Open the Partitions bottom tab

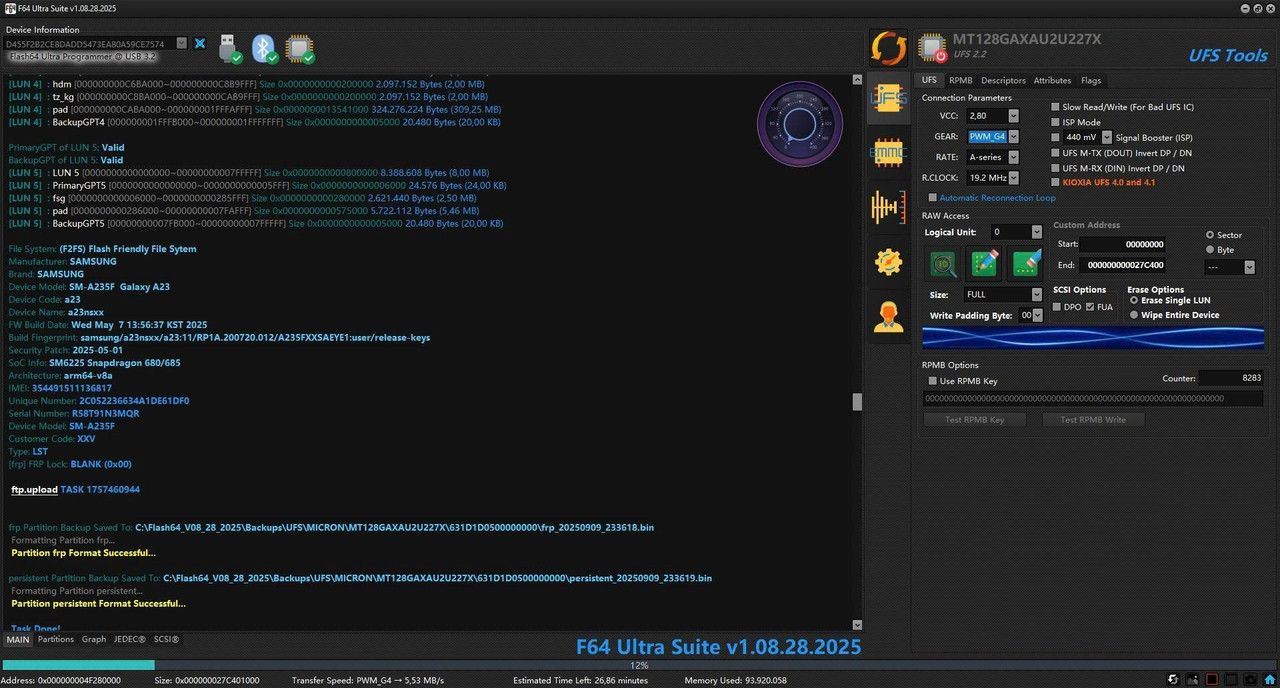click(x=56, y=639)
